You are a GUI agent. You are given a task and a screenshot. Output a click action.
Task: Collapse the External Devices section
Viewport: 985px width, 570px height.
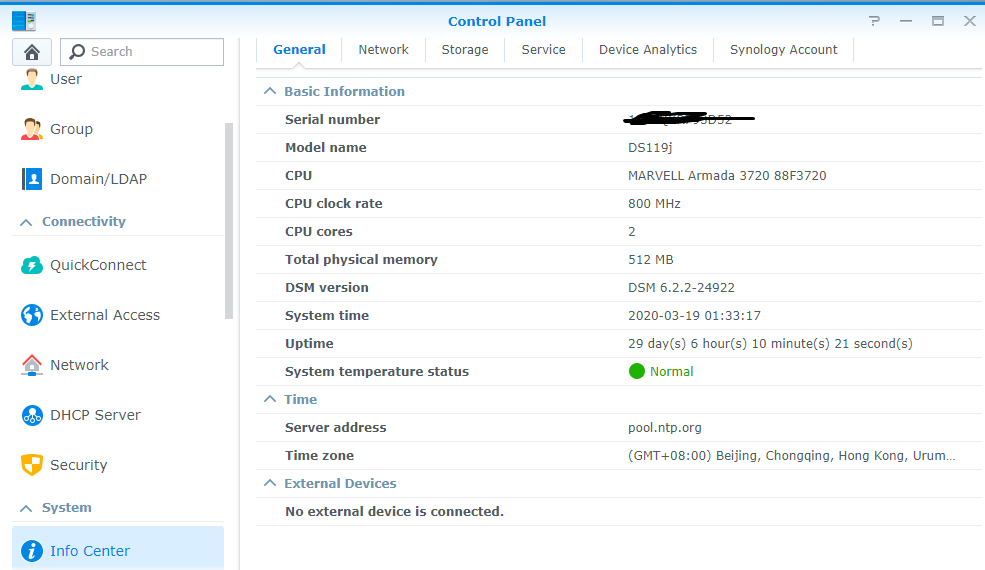tap(270, 483)
